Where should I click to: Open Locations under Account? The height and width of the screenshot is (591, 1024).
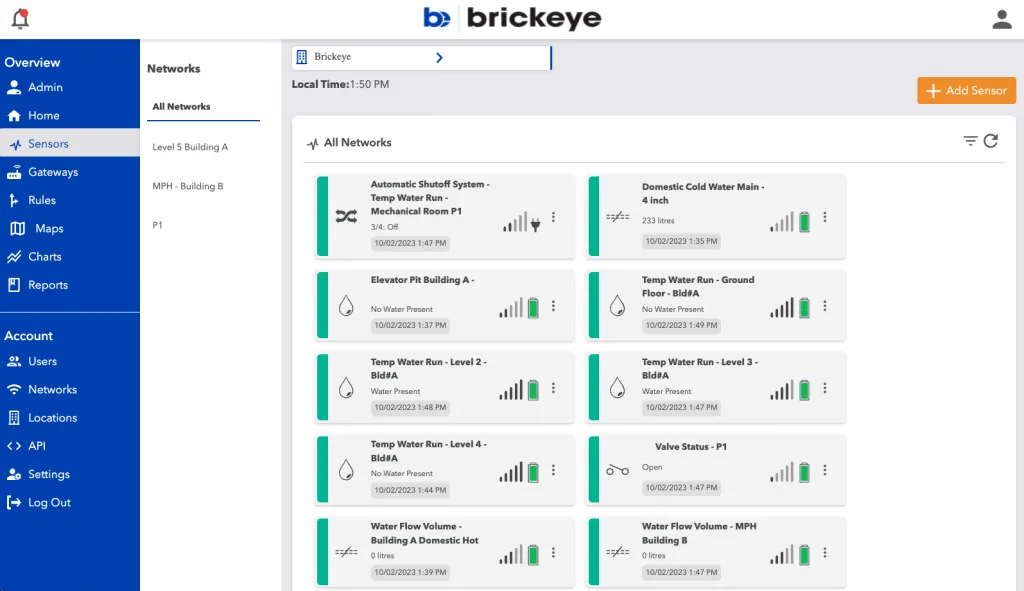(70, 418)
